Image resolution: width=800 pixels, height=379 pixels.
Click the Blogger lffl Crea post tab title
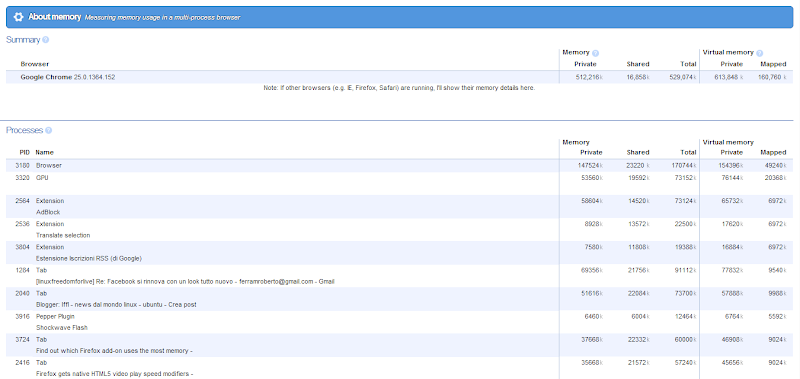116,305
